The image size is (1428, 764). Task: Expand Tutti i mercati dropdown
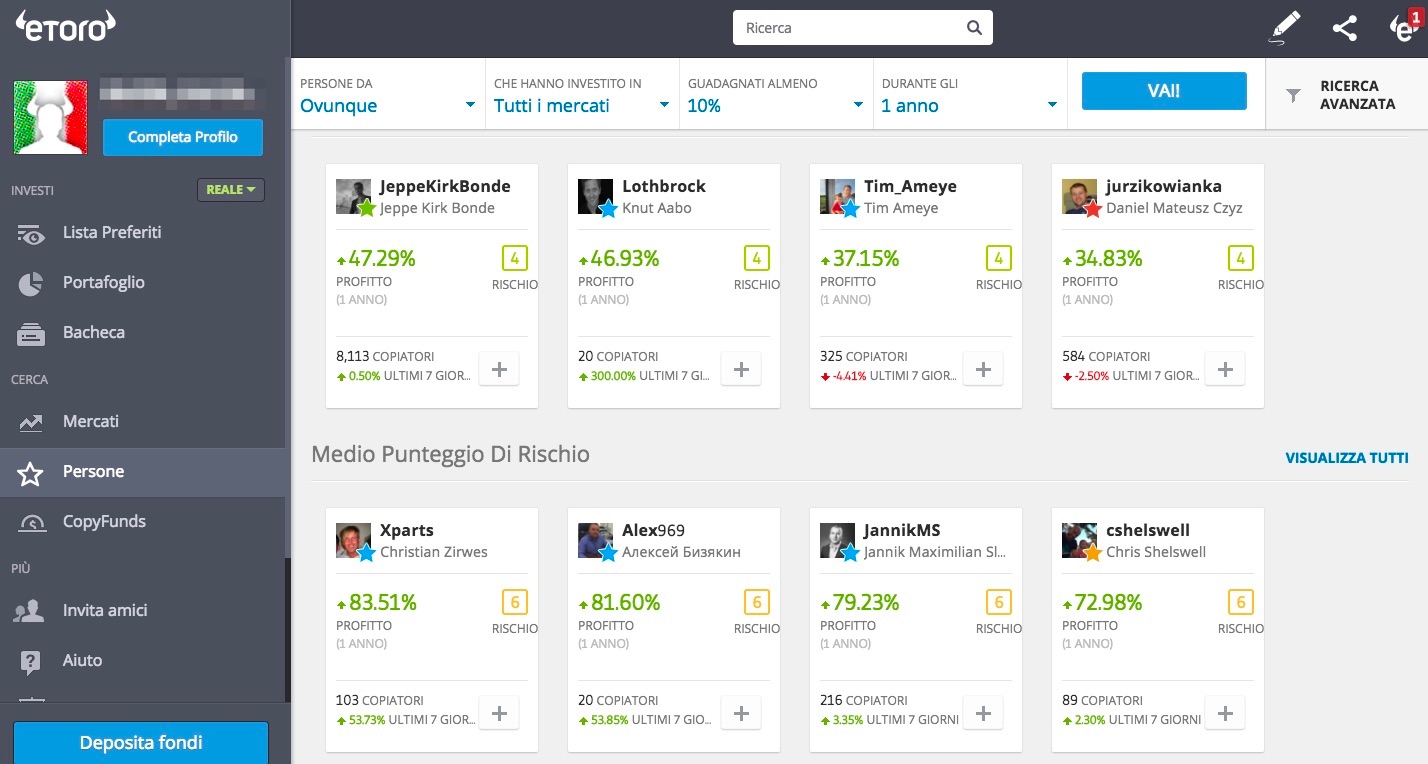[x=581, y=96]
